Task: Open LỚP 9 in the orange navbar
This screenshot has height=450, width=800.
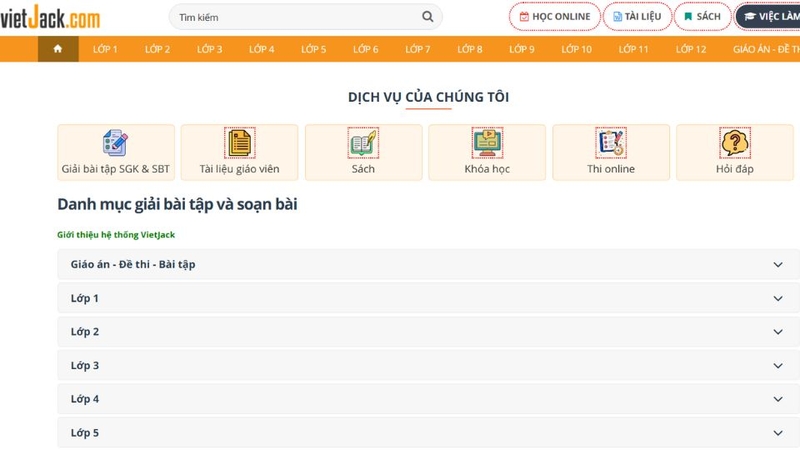Action: click(522, 49)
